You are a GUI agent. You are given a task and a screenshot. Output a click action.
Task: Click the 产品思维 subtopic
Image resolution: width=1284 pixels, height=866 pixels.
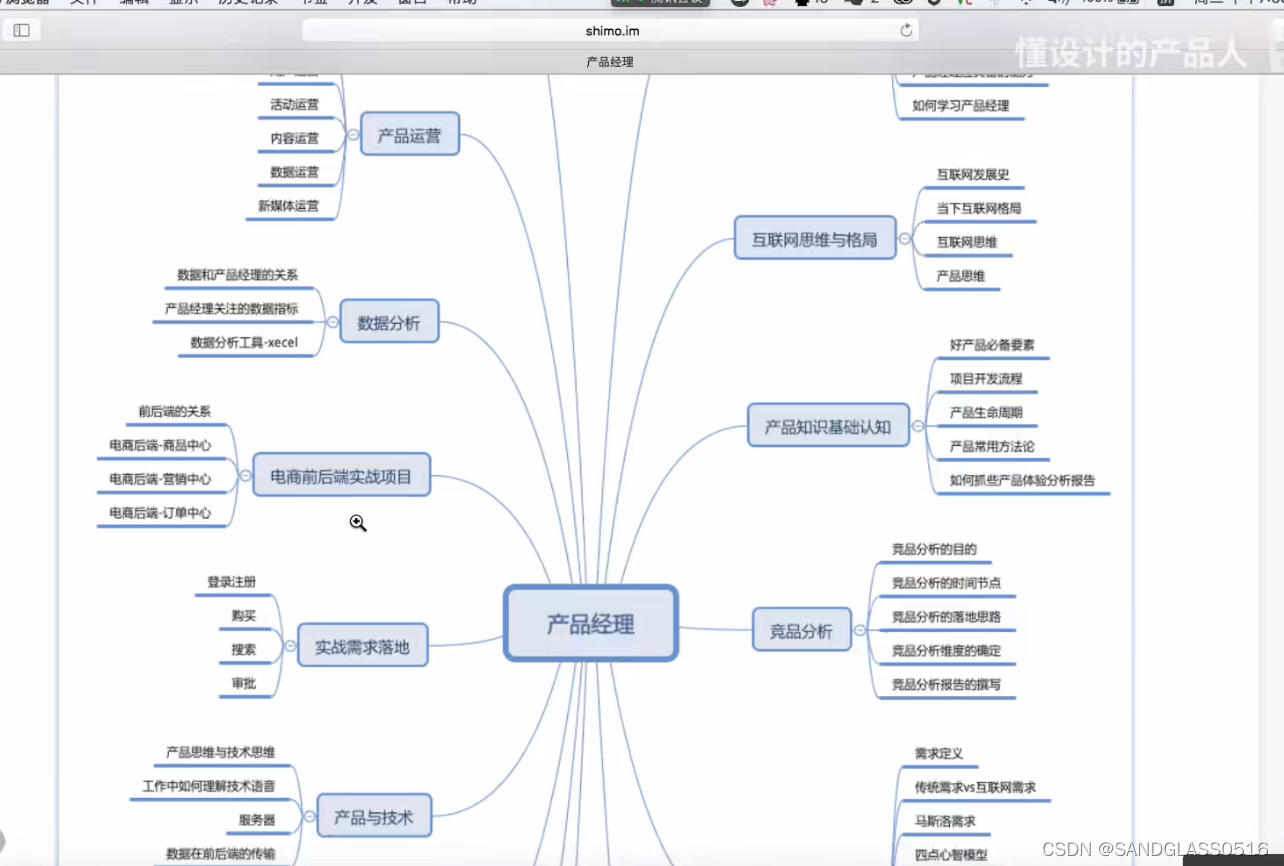(960, 276)
